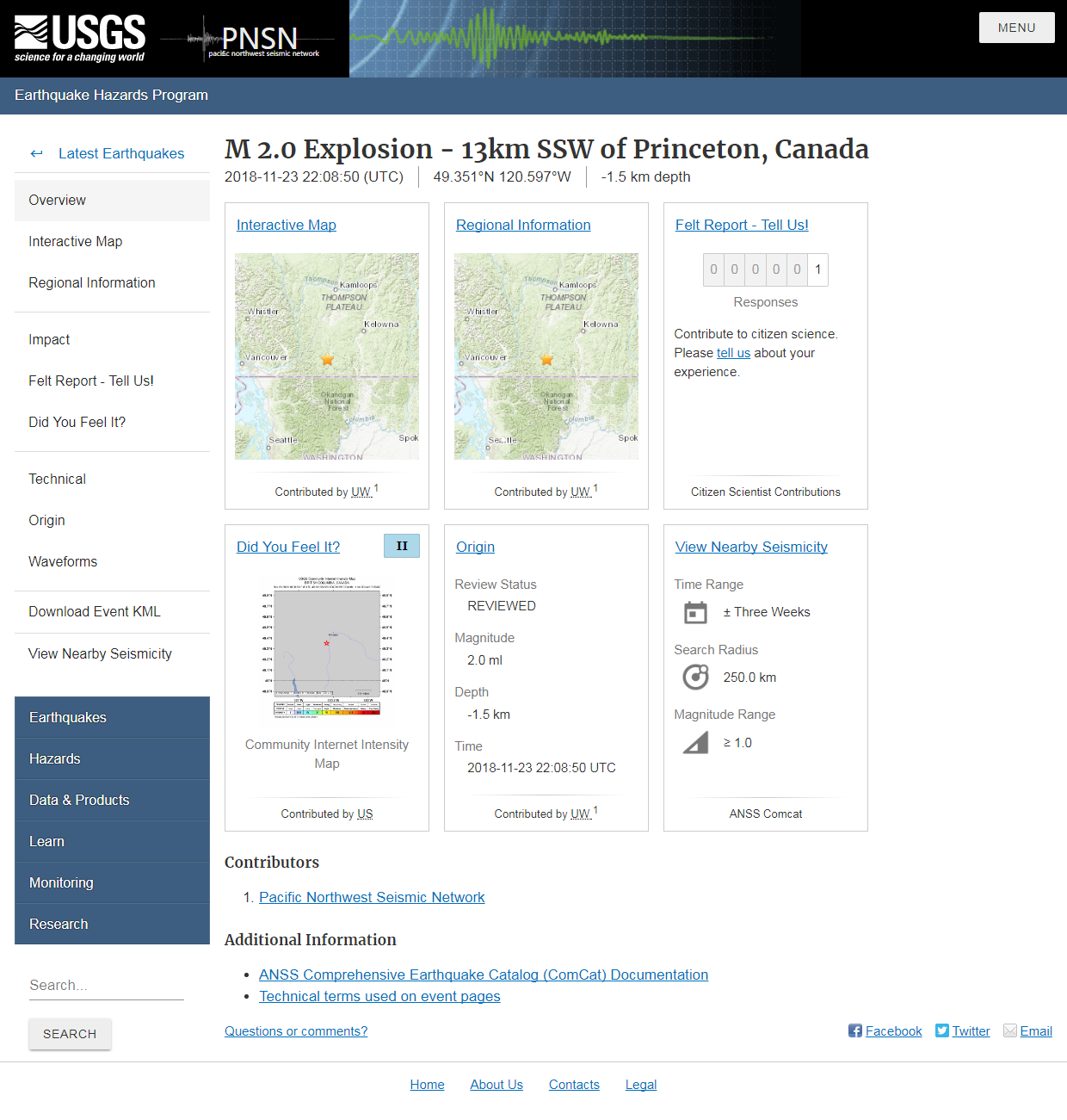Expand the Monitoring section
Image resolution: width=1067 pixels, height=1120 pixels.
pyautogui.click(x=61, y=882)
